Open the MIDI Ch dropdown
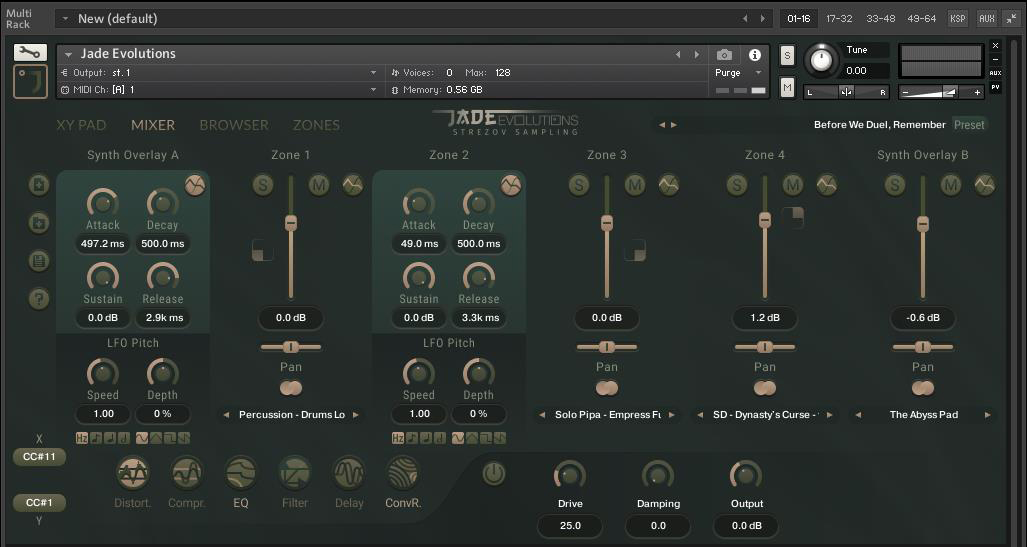1027x547 pixels. coord(373,90)
